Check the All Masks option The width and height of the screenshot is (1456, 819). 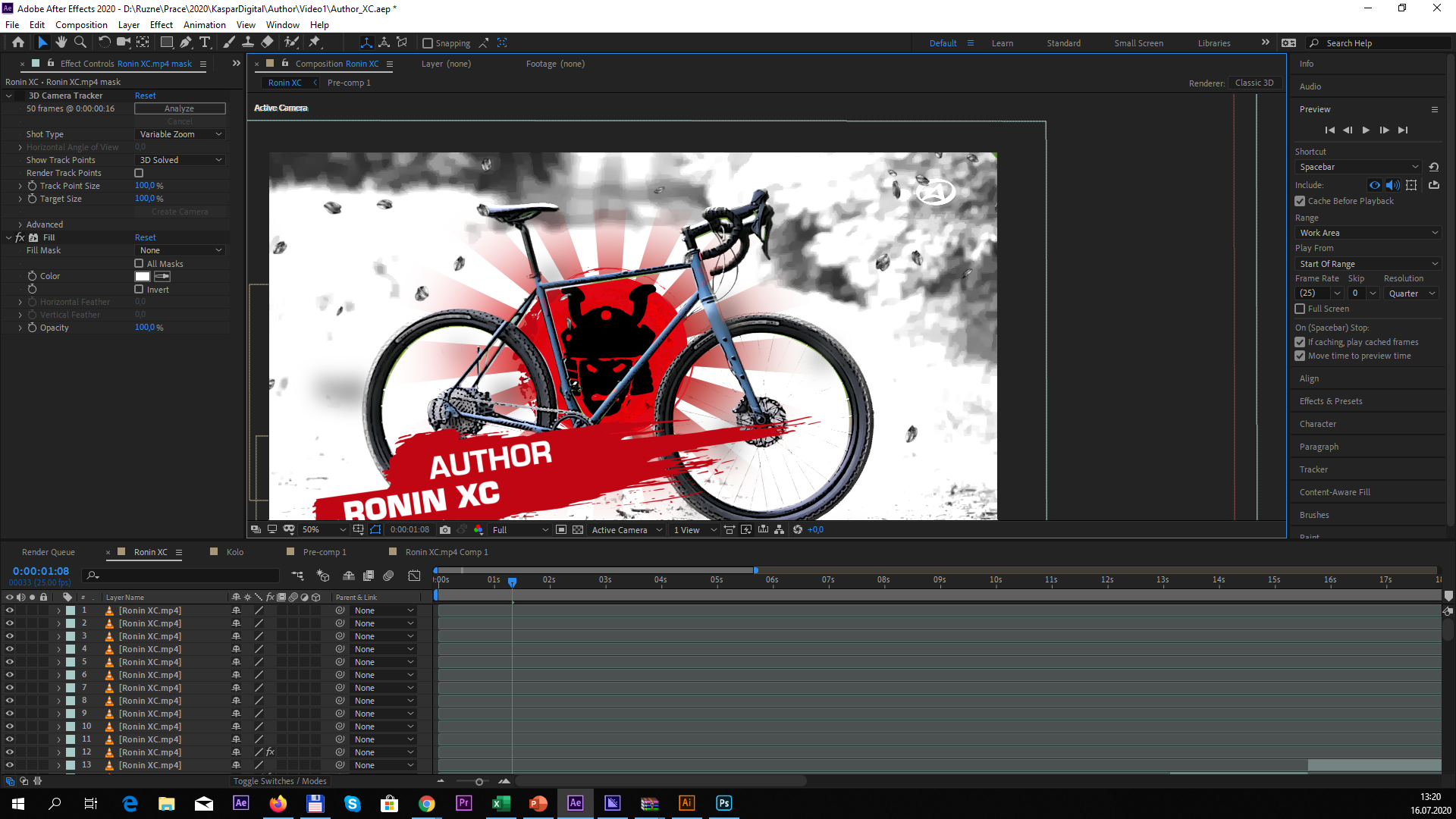pos(139,264)
